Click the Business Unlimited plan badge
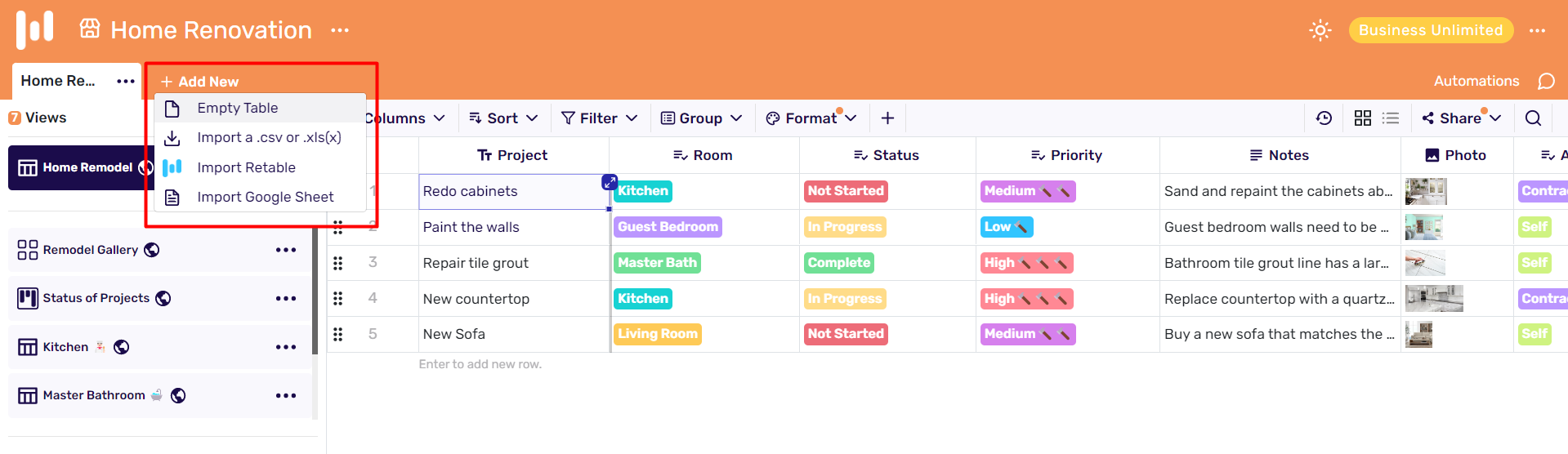Viewport: 1568px width, 454px height. click(1430, 30)
